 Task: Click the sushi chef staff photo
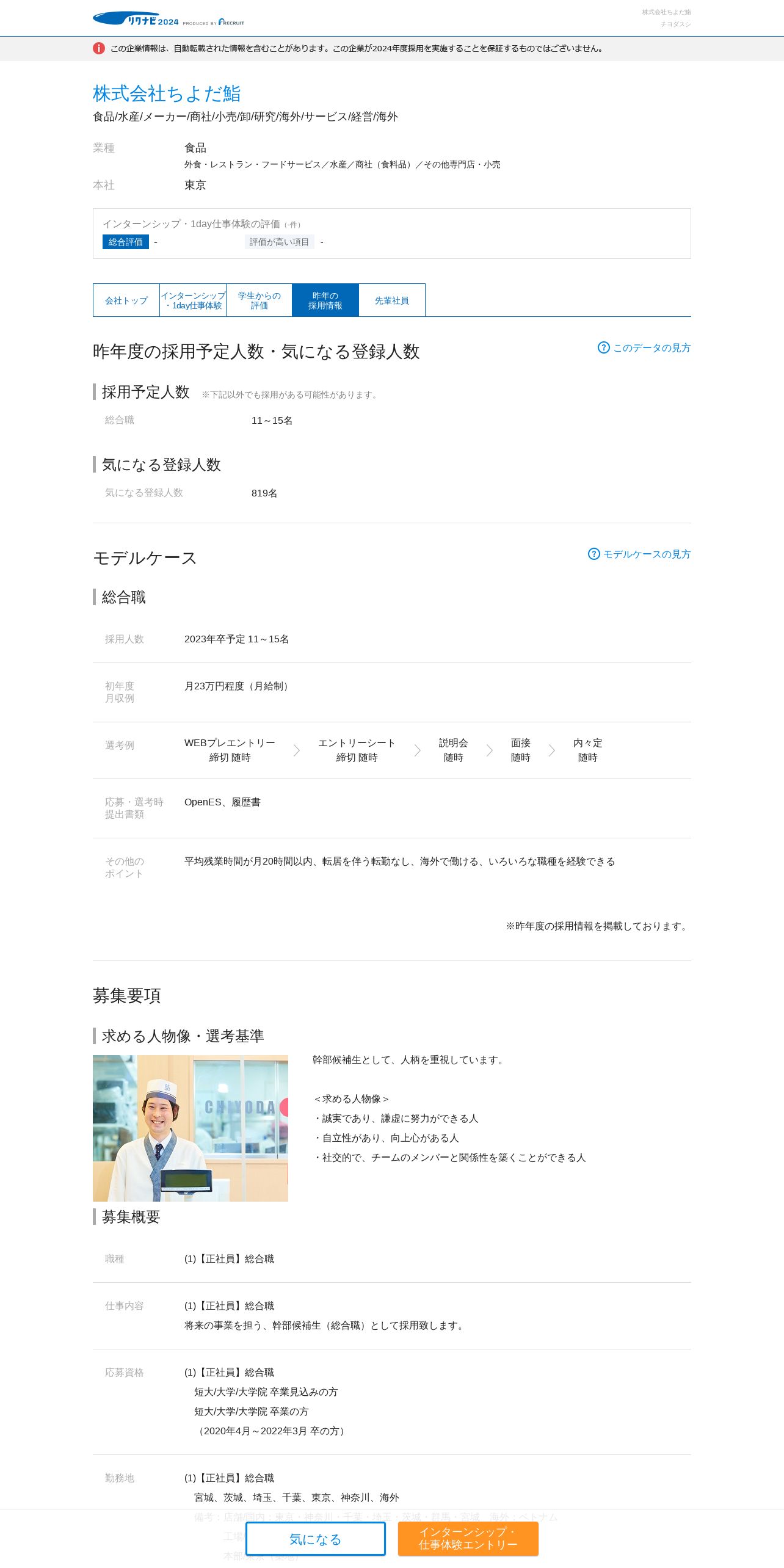[x=191, y=1128]
